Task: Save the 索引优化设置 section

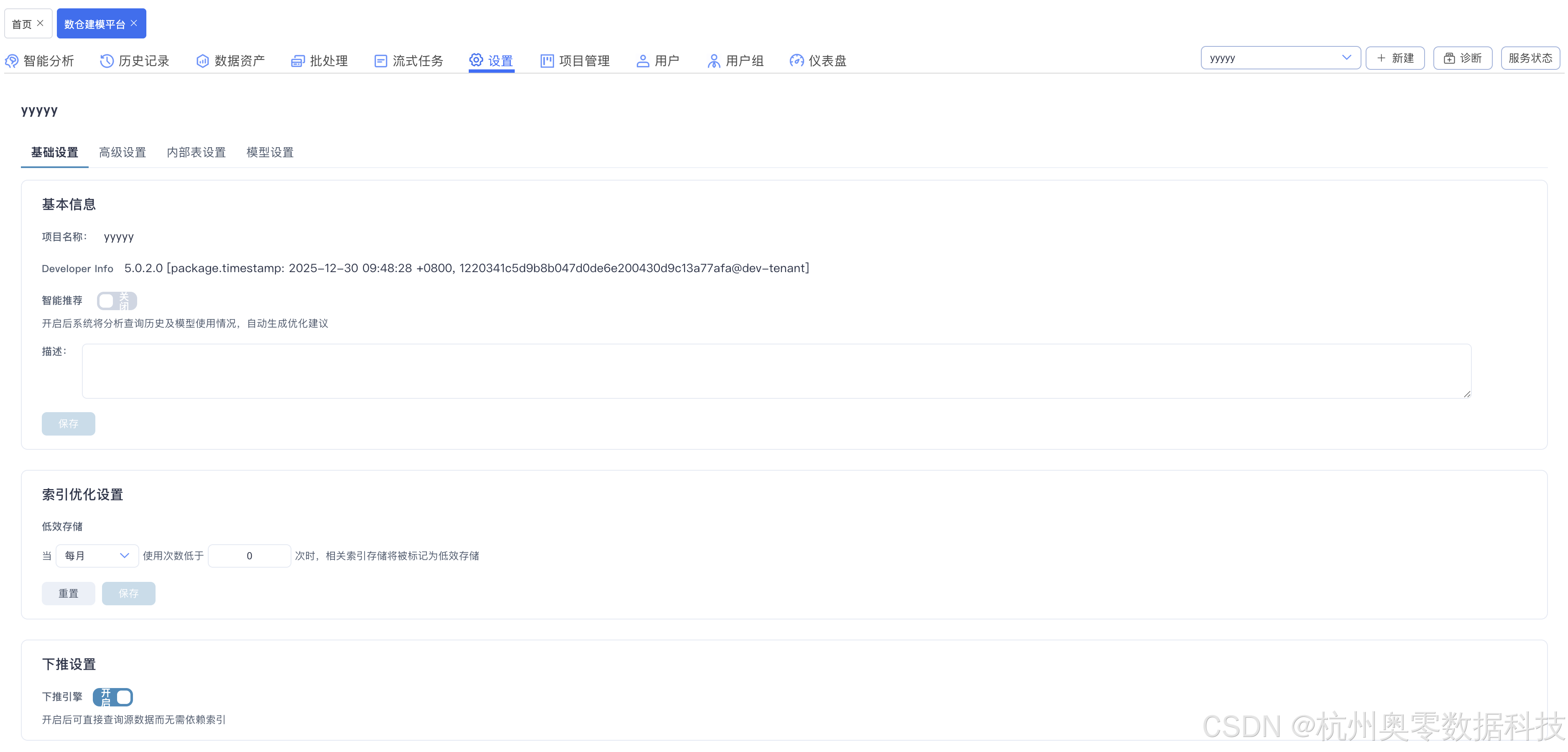Action: pos(128,593)
